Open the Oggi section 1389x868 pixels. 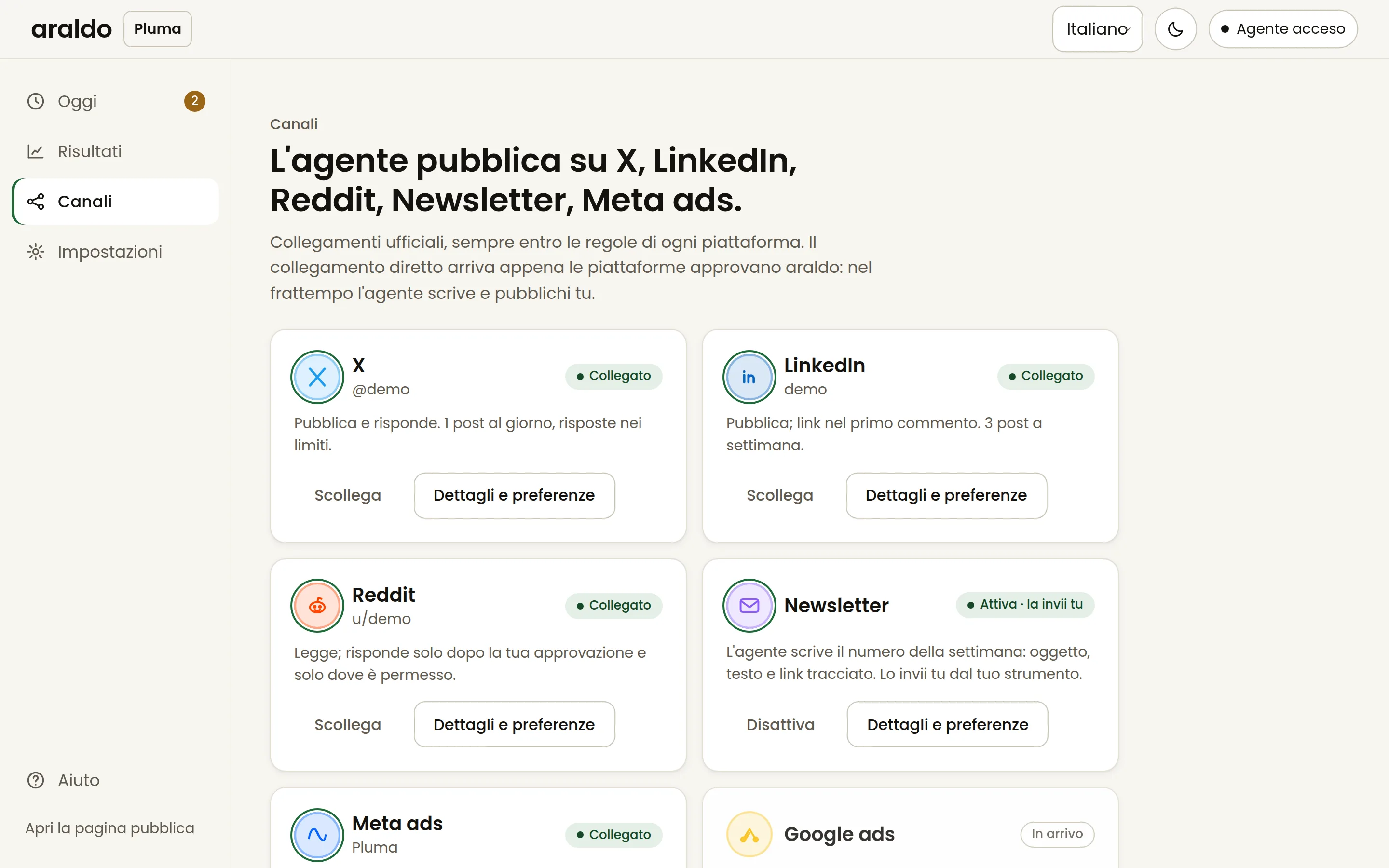click(x=115, y=101)
